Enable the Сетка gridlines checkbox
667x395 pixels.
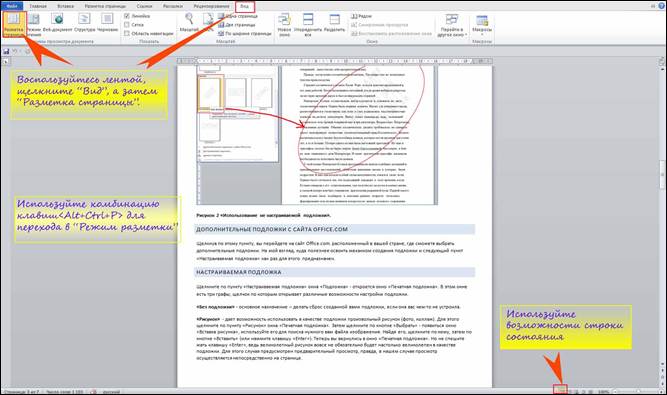[127, 25]
